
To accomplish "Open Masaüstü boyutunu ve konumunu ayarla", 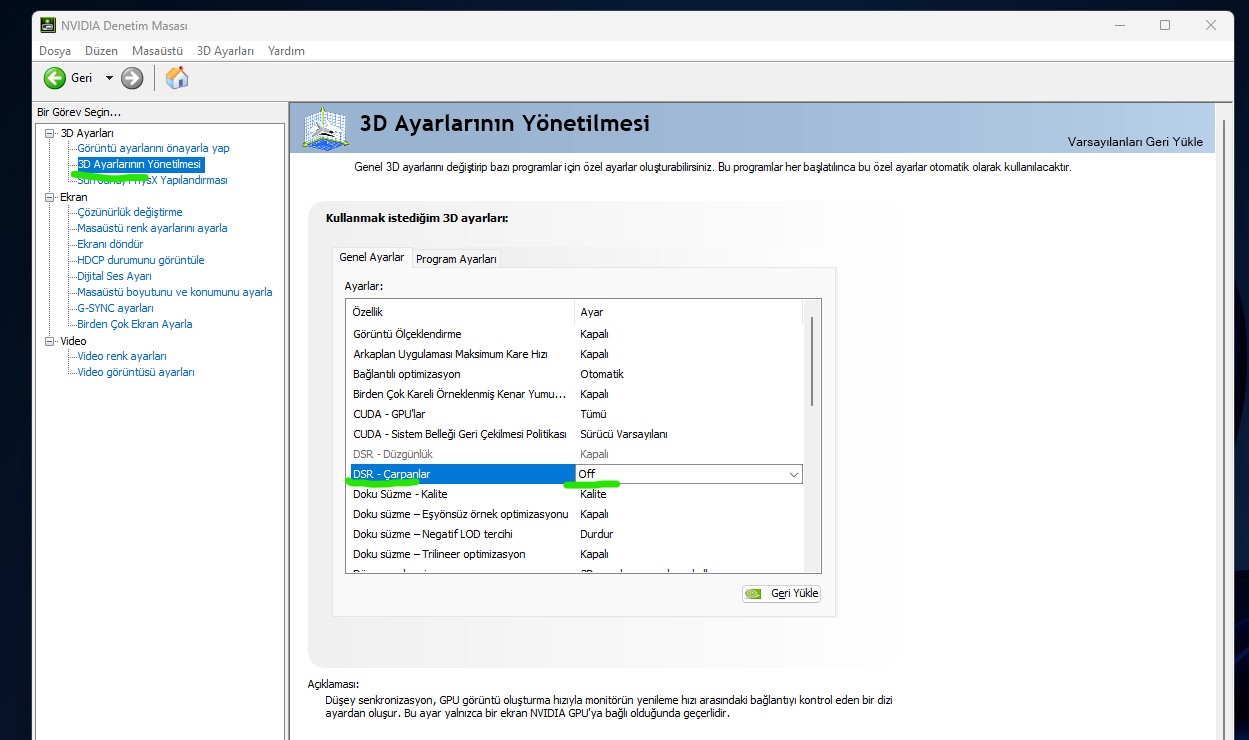I will click(175, 292).
